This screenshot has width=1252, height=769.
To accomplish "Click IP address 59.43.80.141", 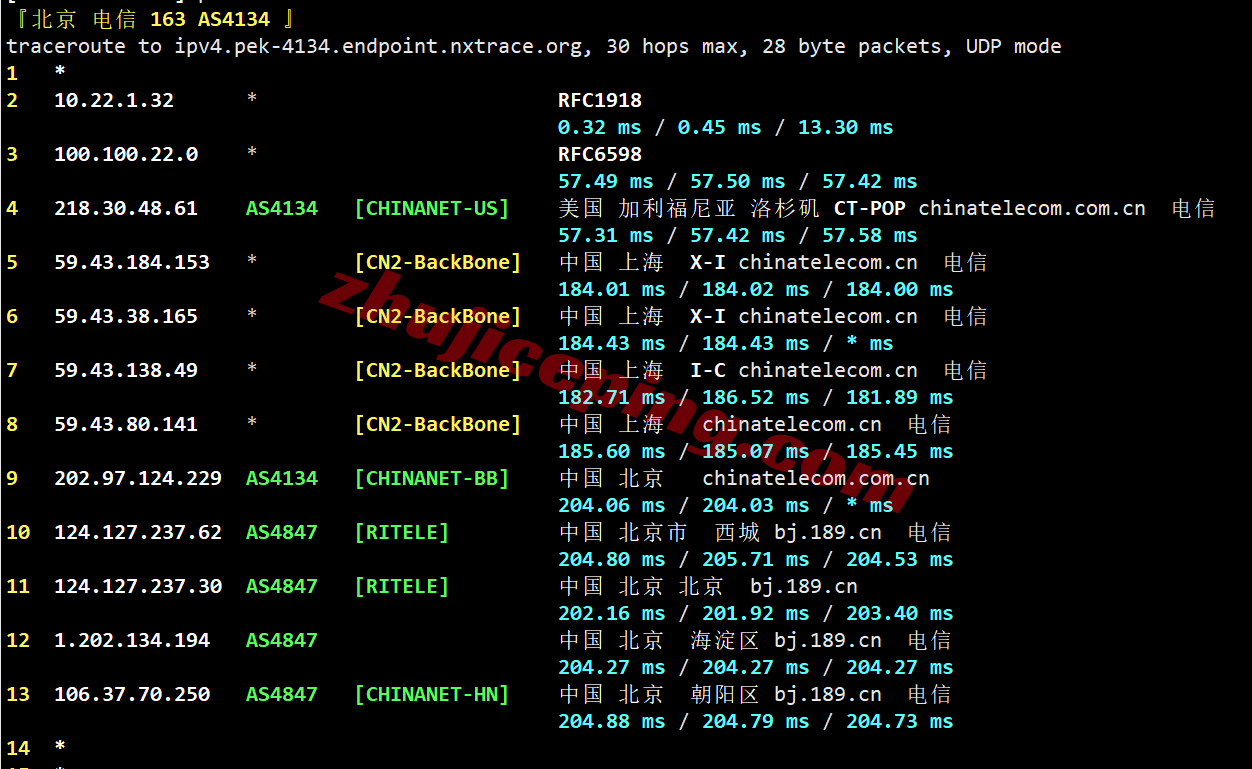I will (x=126, y=424).
